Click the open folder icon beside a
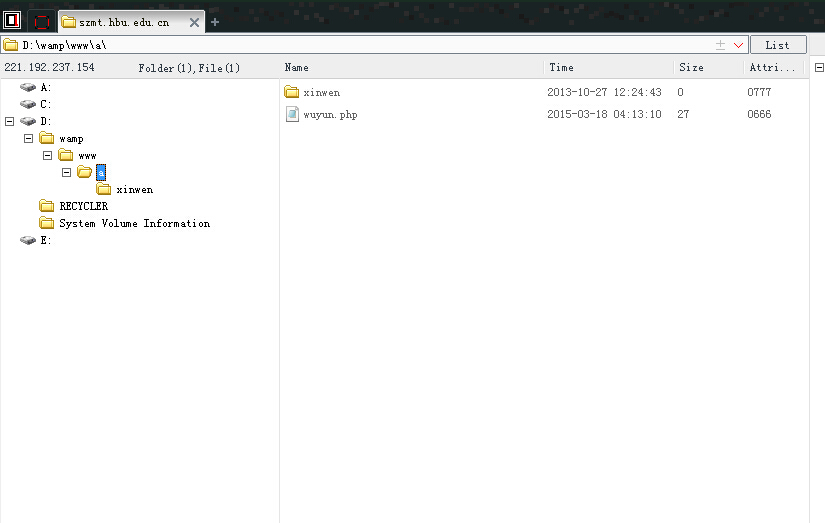Screen dimensions: 825x523 [x=85, y=172]
